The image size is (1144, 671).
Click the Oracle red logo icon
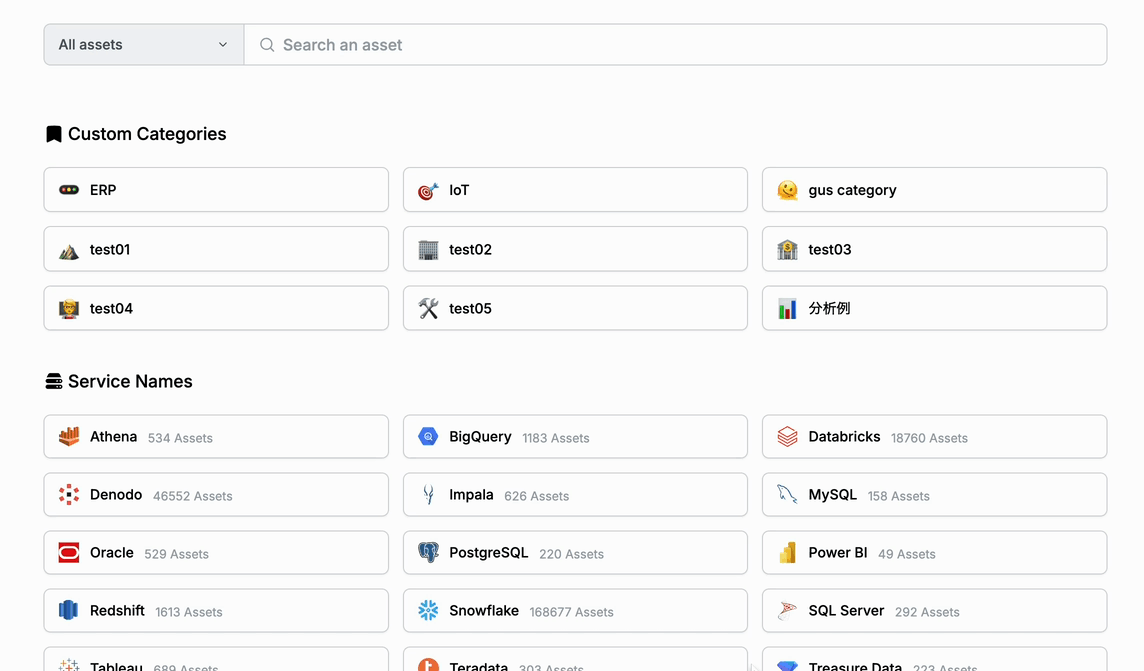[69, 553]
